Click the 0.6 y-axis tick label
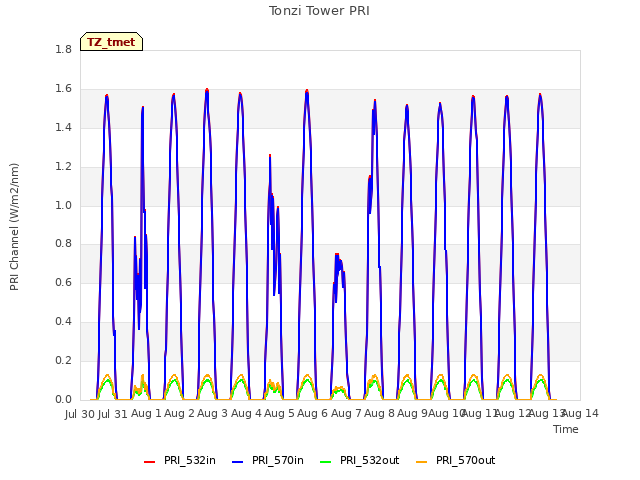This screenshot has width=640, height=480. (63, 282)
